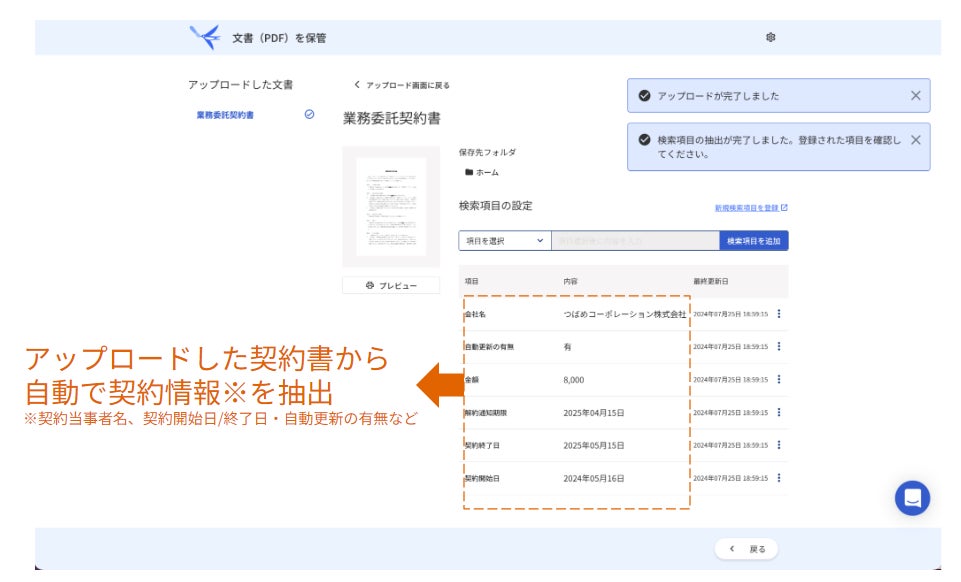
Task: Click the 契約開始日 item label
Action: pyautogui.click(x=482, y=478)
